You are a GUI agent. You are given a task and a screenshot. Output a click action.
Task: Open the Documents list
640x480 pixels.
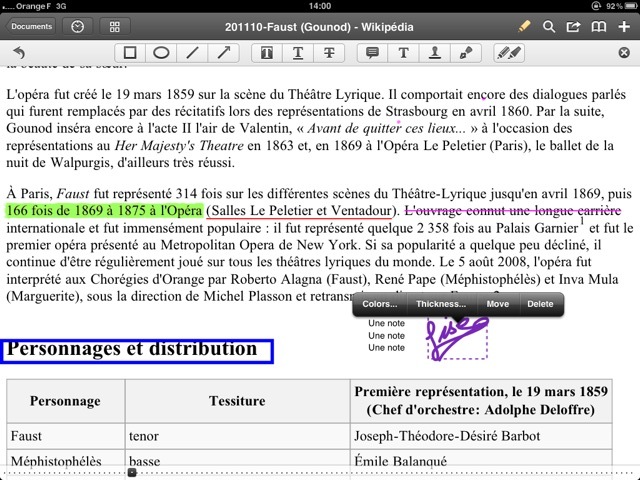click(32, 27)
